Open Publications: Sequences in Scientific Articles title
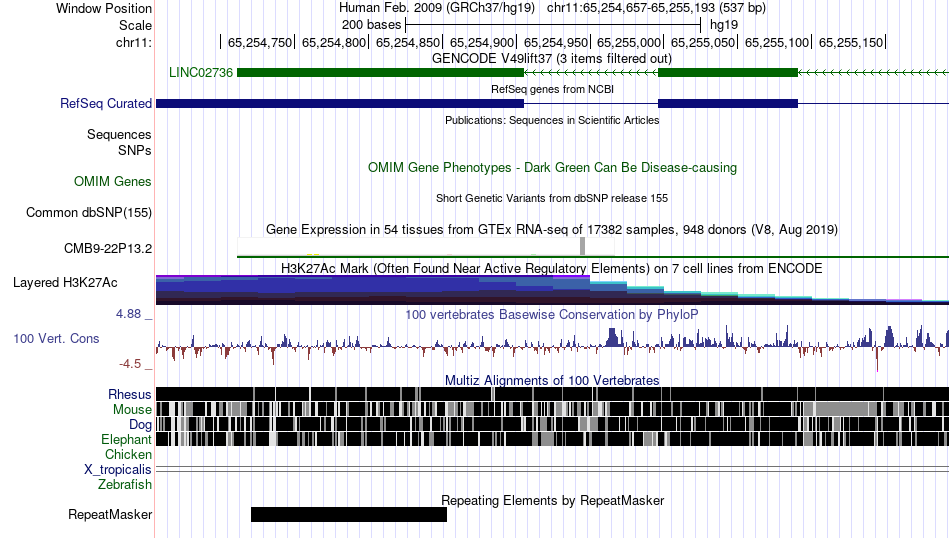The width and height of the screenshot is (950, 538). pyautogui.click(x=552, y=121)
